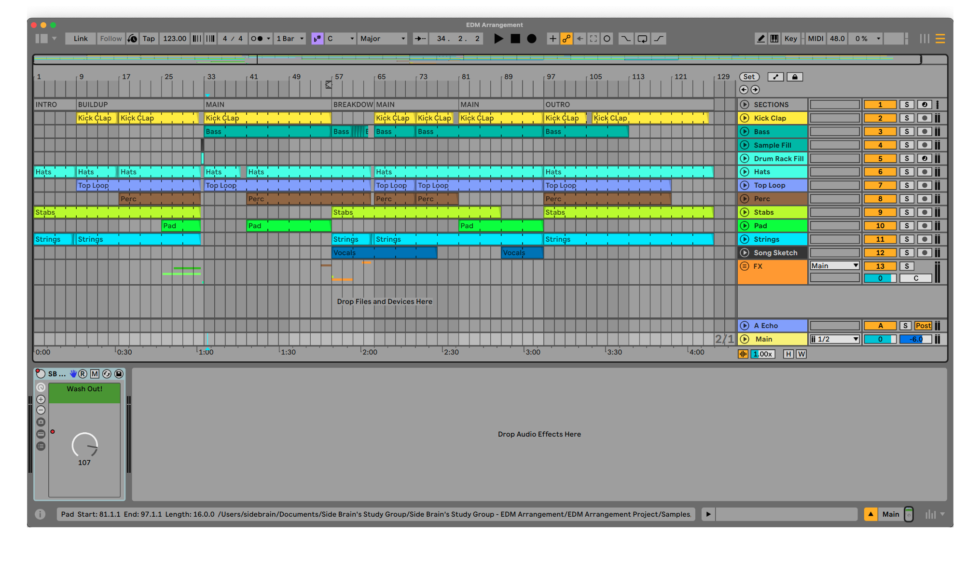Click the tempo nudge down icon
The width and height of the screenshot is (980, 563).
(197, 39)
